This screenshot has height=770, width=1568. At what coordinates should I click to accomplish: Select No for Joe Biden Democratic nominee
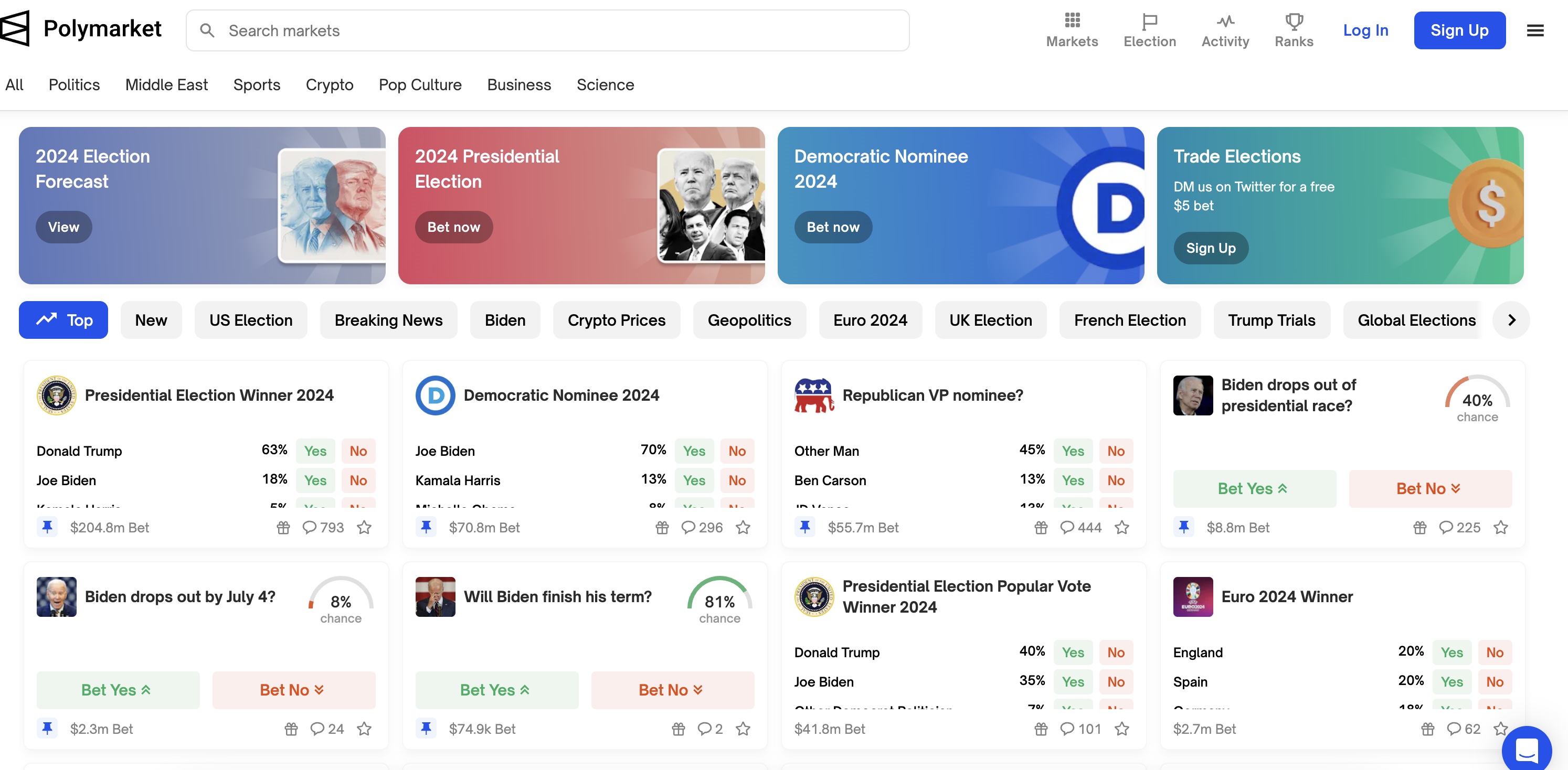(737, 451)
